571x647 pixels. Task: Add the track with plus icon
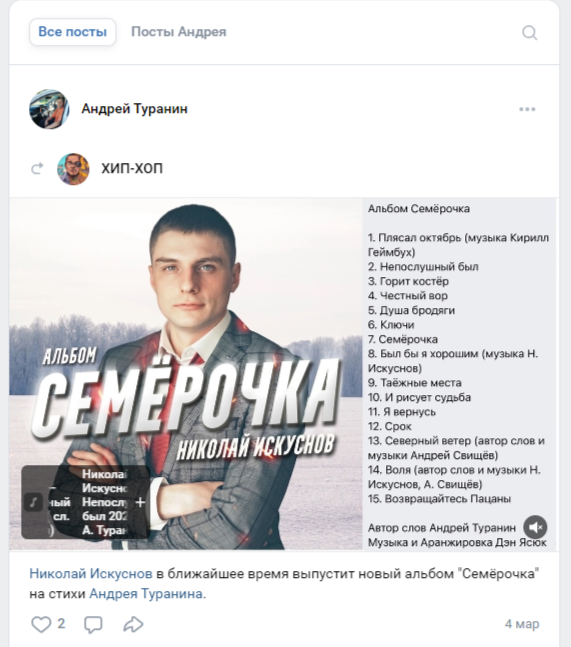coord(140,502)
